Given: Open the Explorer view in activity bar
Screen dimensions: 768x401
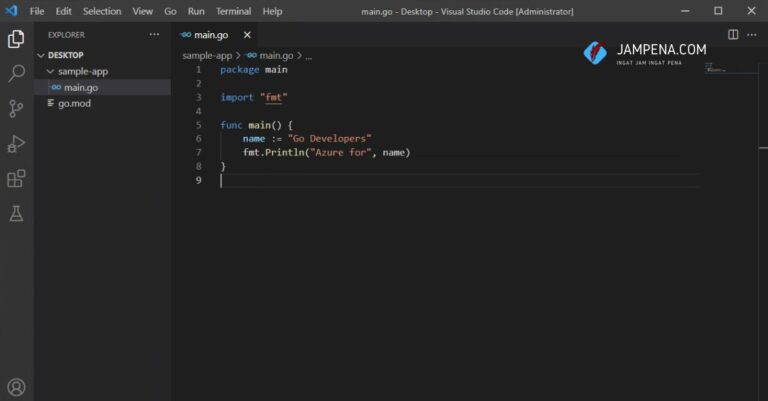Looking at the screenshot, I should [16, 39].
